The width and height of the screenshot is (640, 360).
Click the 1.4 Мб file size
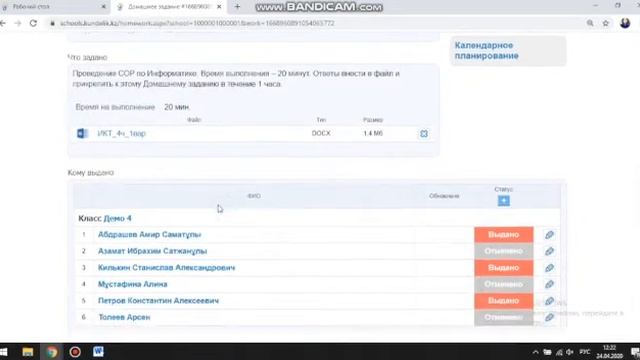(373, 133)
